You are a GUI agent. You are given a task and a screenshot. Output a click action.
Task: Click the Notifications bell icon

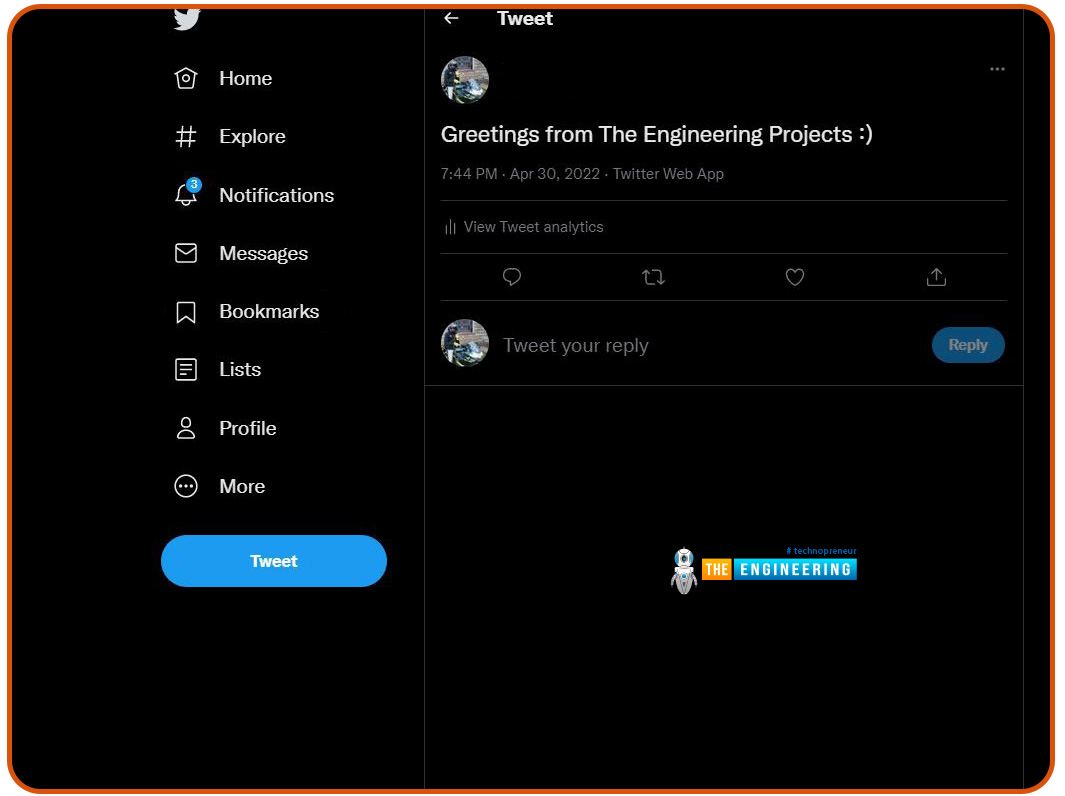click(186, 195)
